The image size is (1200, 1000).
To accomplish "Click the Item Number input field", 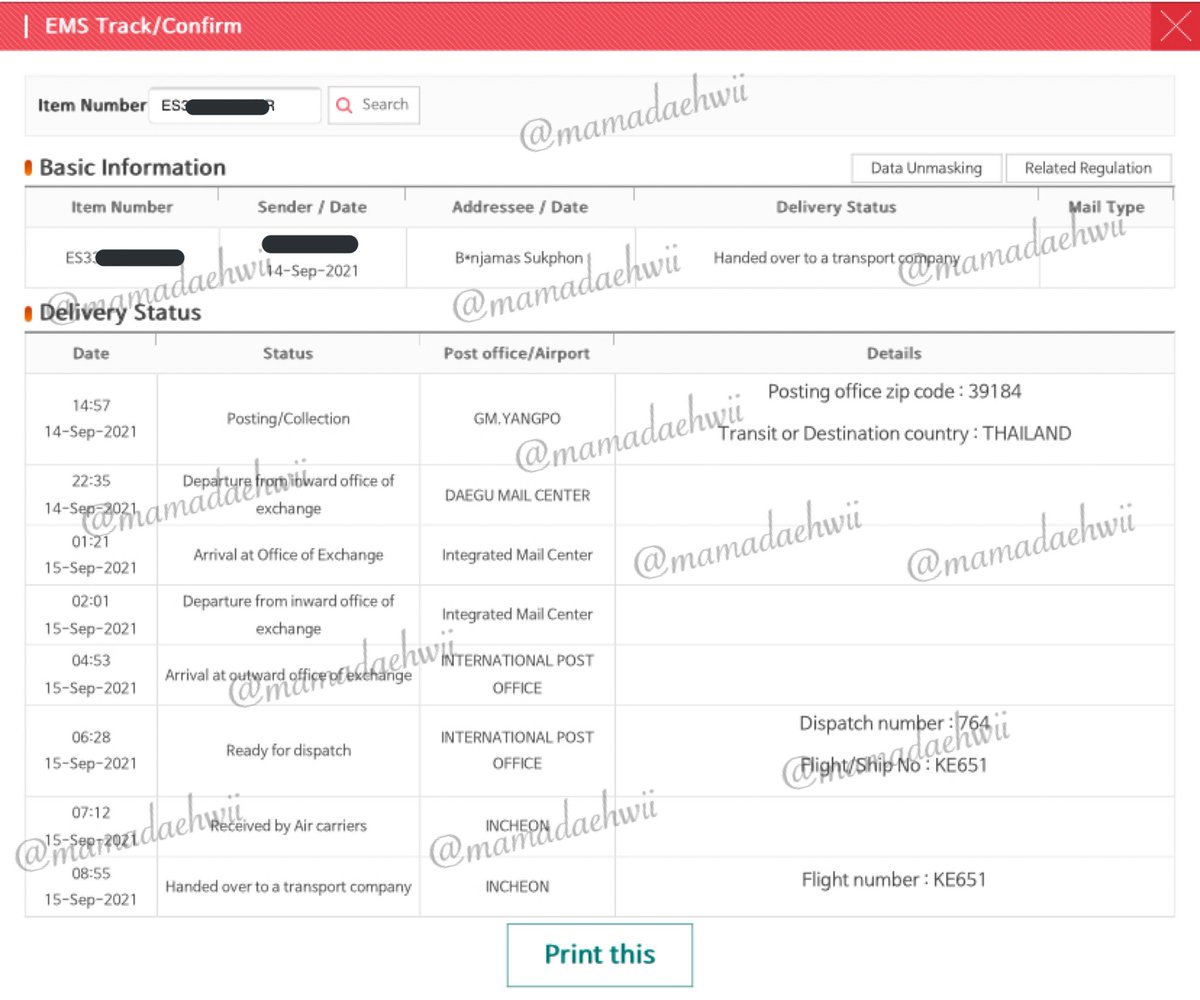I will (235, 105).
